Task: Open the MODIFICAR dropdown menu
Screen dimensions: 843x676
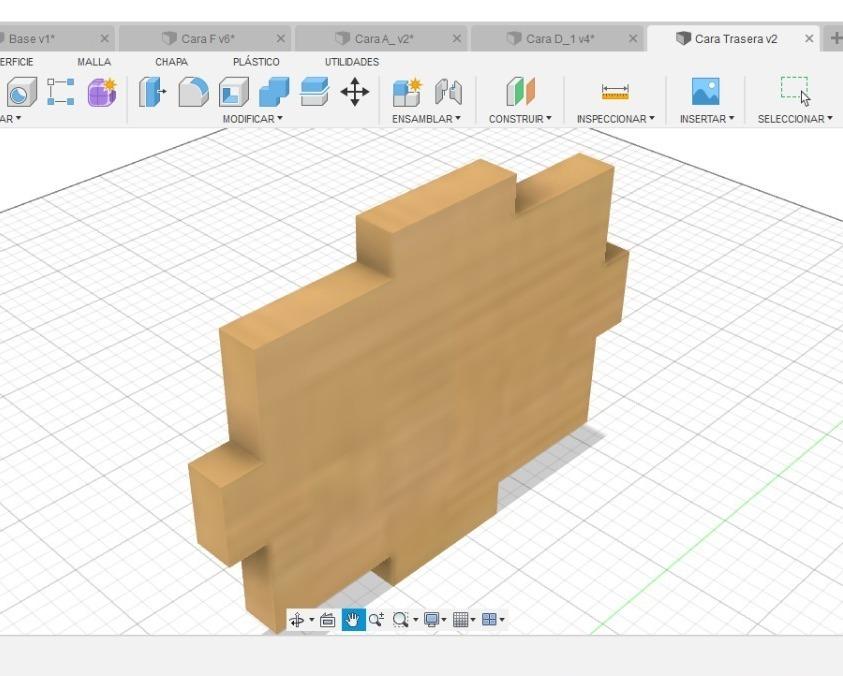Action: point(253,119)
